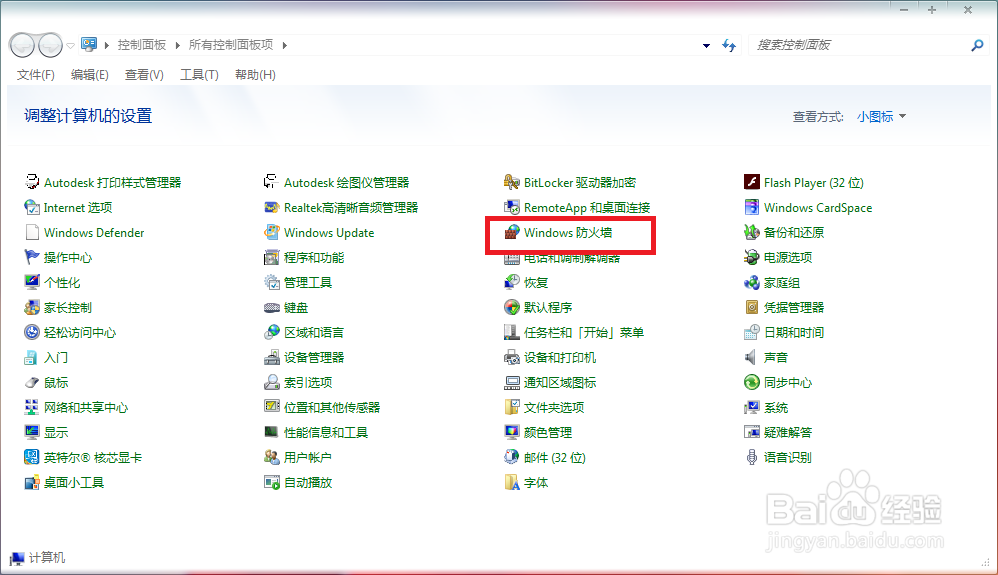Screen dimensions: 998x575
Task: Open the 设备管理器 icon
Action: [272, 357]
